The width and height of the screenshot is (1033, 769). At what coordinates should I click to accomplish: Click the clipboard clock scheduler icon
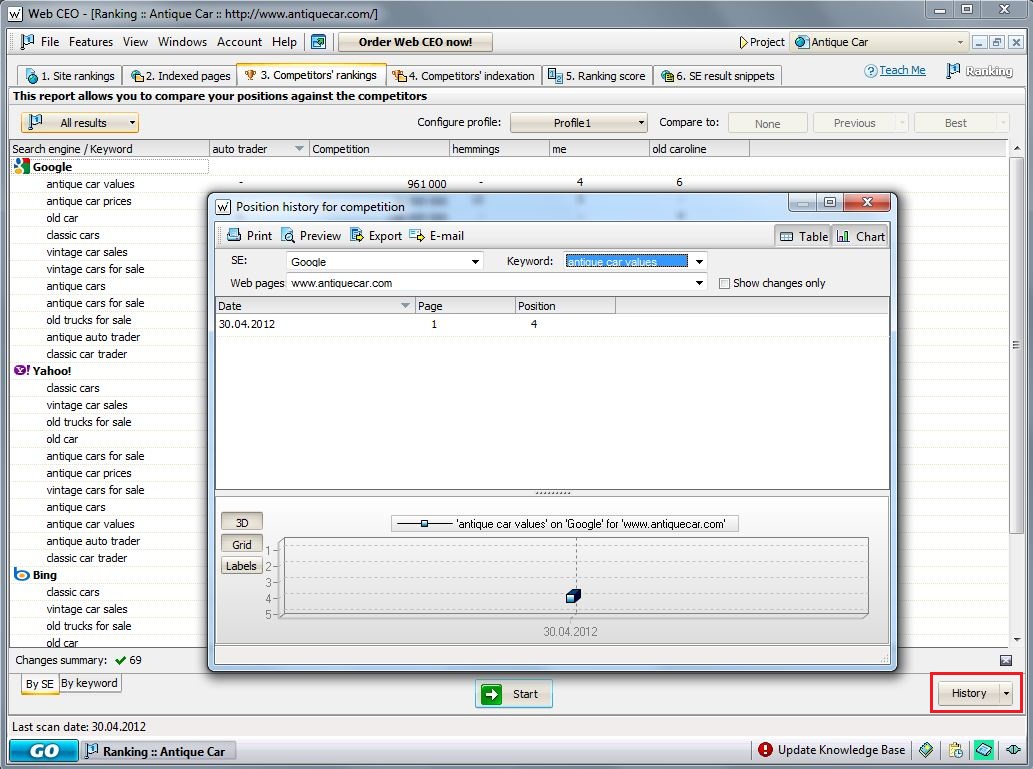point(955,750)
